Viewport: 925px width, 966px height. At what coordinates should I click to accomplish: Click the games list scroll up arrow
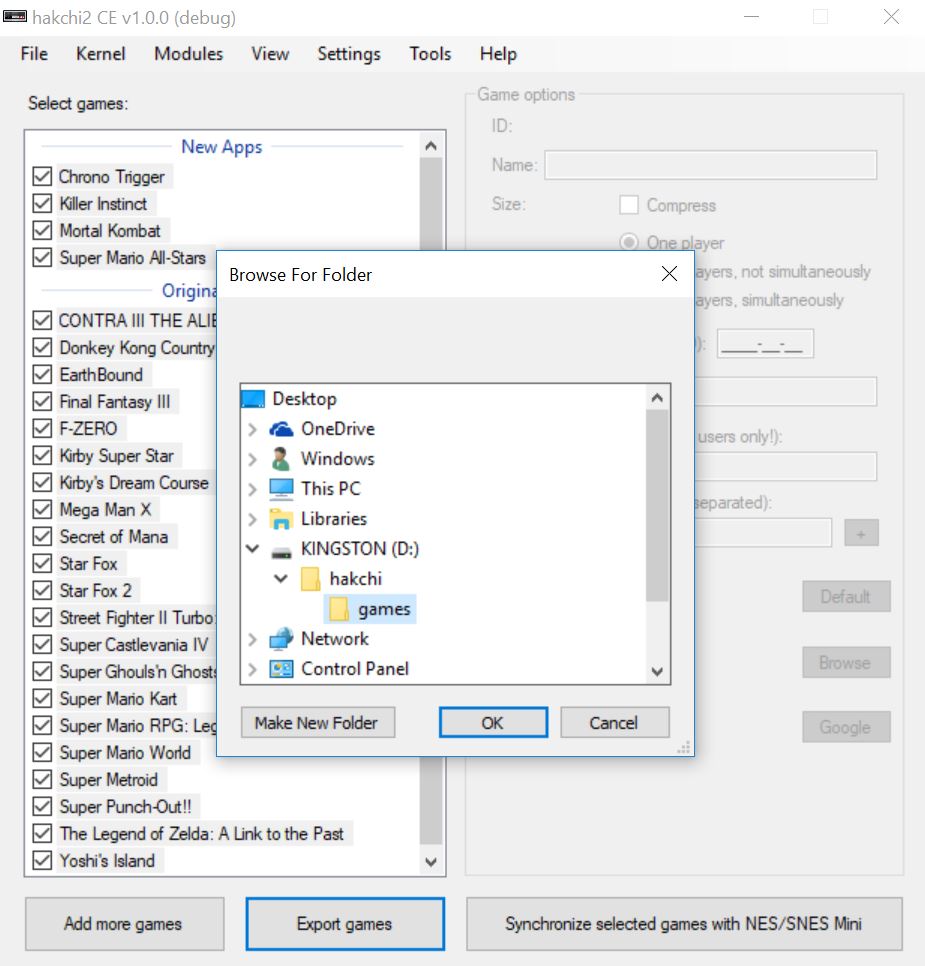pyautogui.click(x=431, y=146)
